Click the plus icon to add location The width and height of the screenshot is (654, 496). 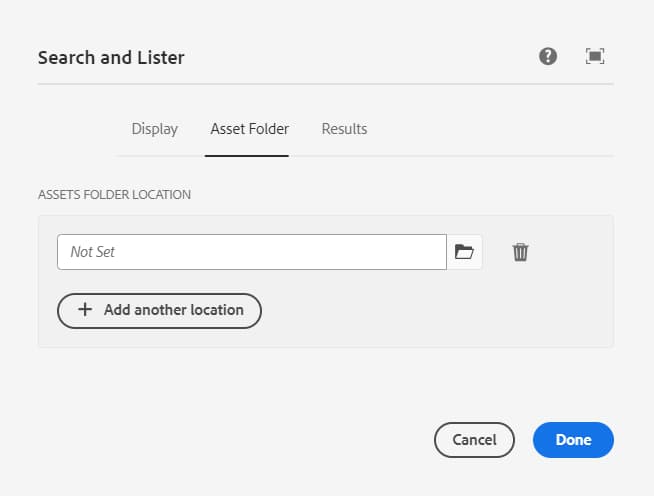(x=85, y=310)
